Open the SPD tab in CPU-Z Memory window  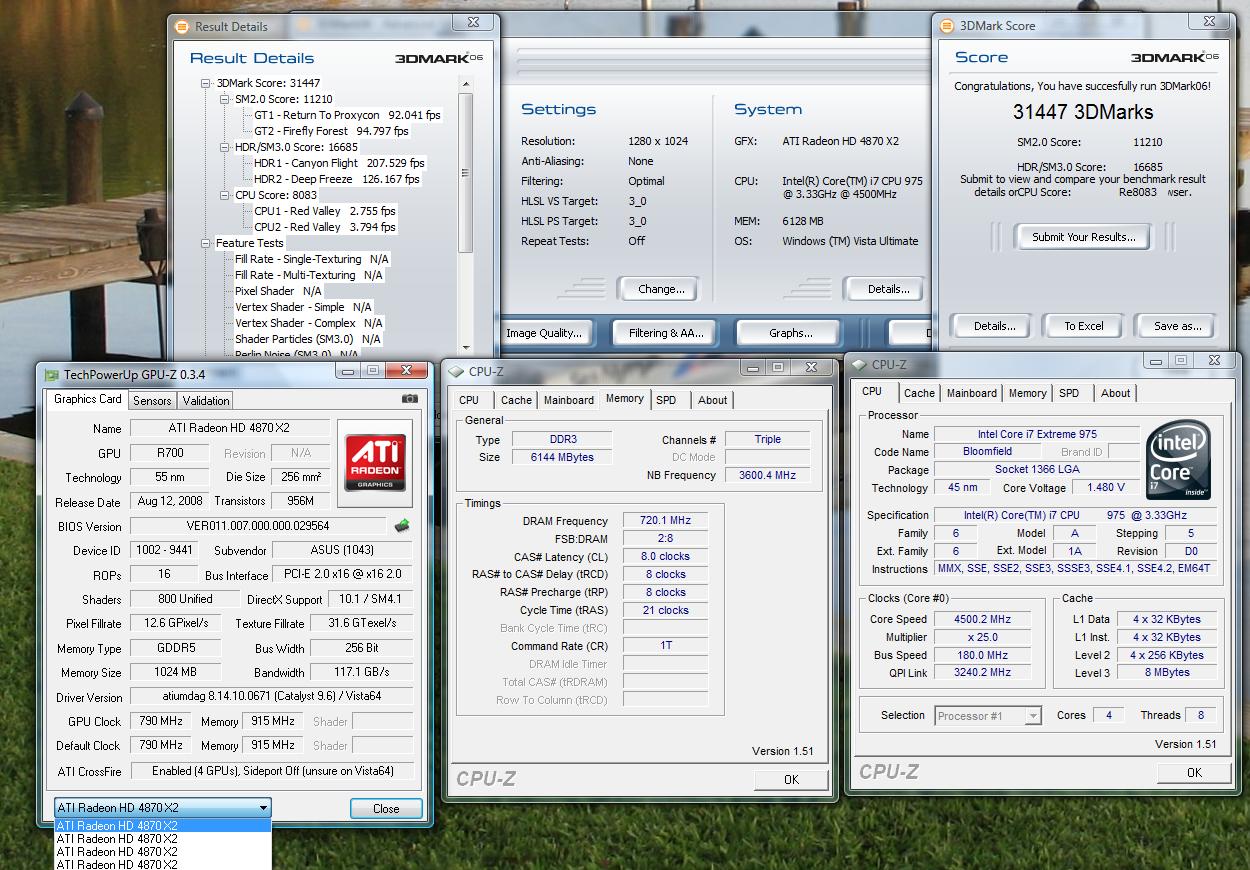[x=666, y=400]
